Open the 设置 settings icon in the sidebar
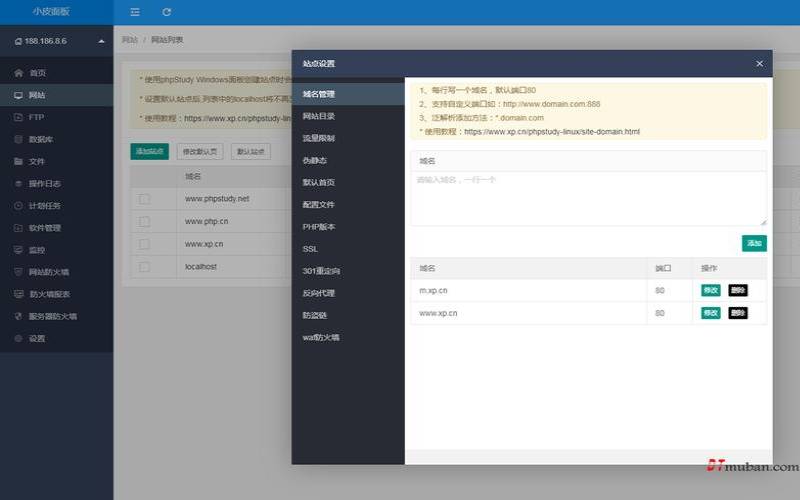Screen dimensions: 800x500 tap(18, 339)
